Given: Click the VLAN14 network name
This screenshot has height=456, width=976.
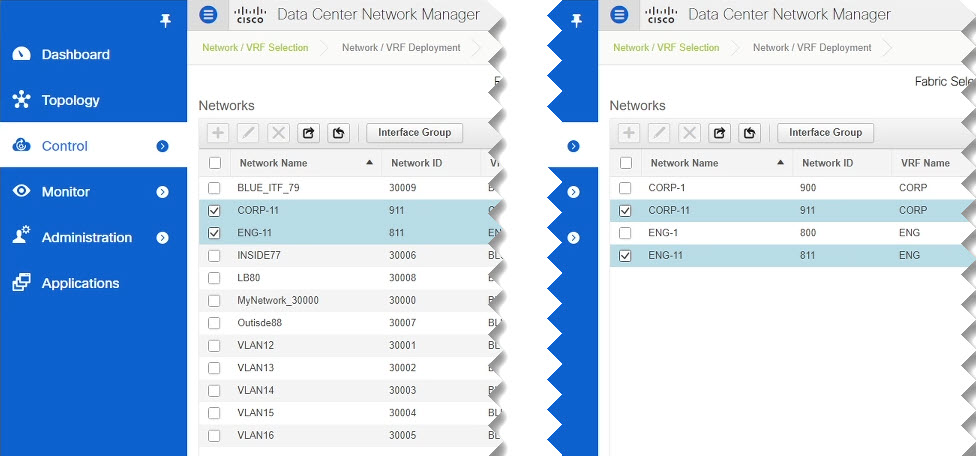Looking at the screenshot, I should tap(255, 391).
